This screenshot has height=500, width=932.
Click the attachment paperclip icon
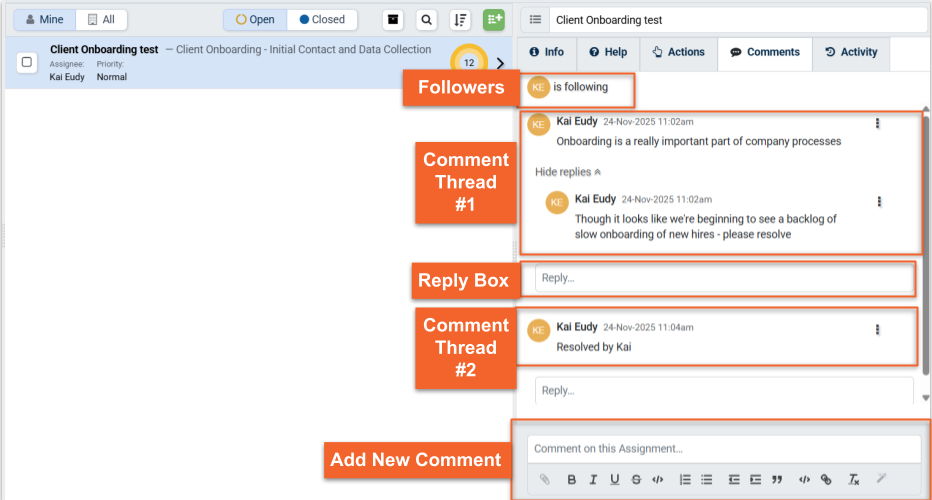click(x=545, y=480)
